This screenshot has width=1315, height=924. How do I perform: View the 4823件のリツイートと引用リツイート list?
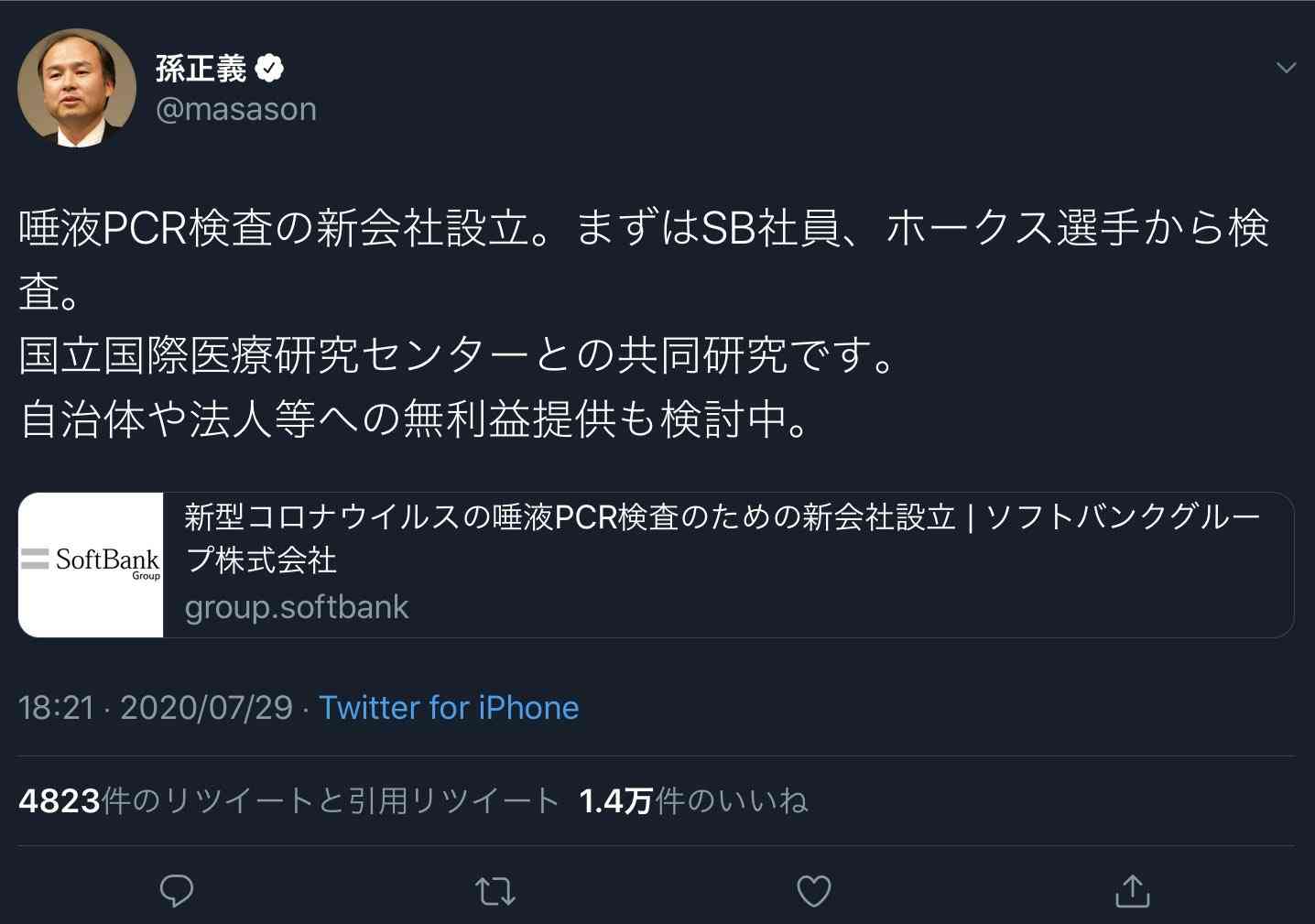tap(288, 801)
